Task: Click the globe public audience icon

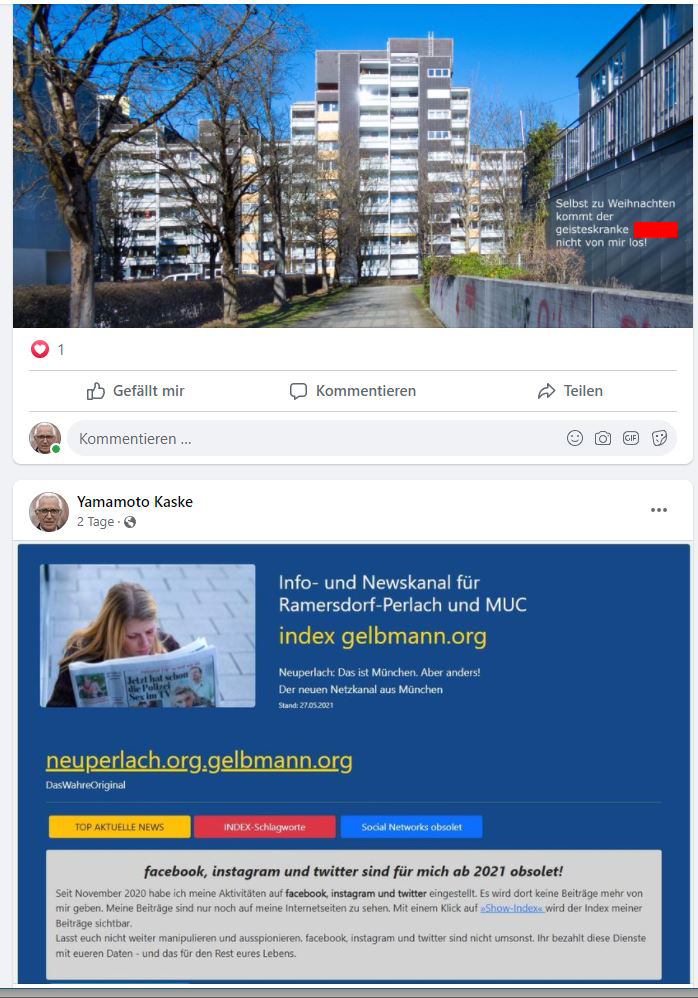Action: click(130, 522)
